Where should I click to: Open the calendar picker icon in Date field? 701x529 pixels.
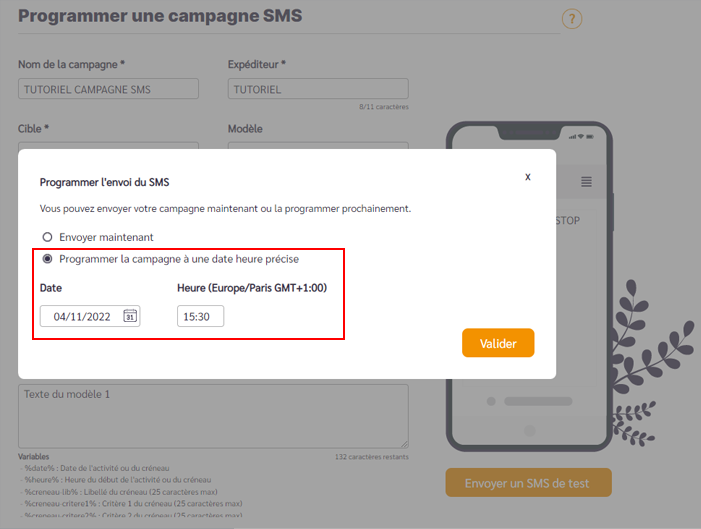coord(130,316)
